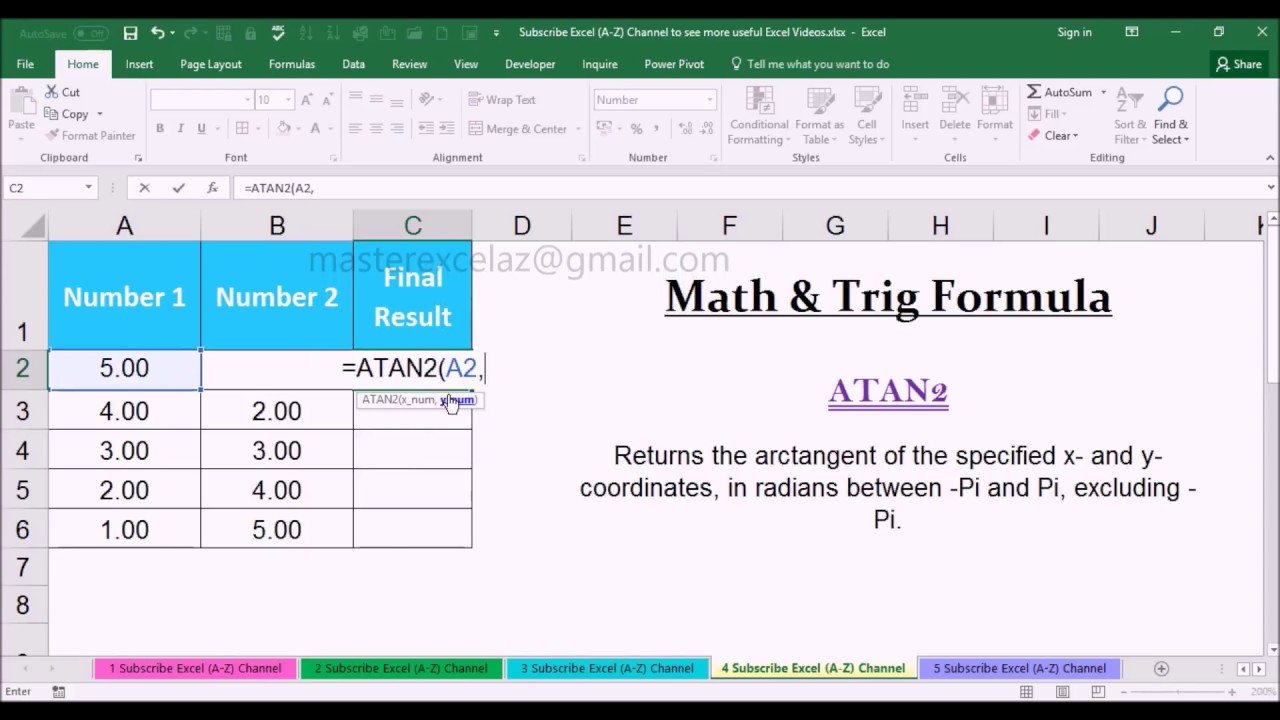Click the column D header
Viewport: 1280px width, 720px height.
522,227
